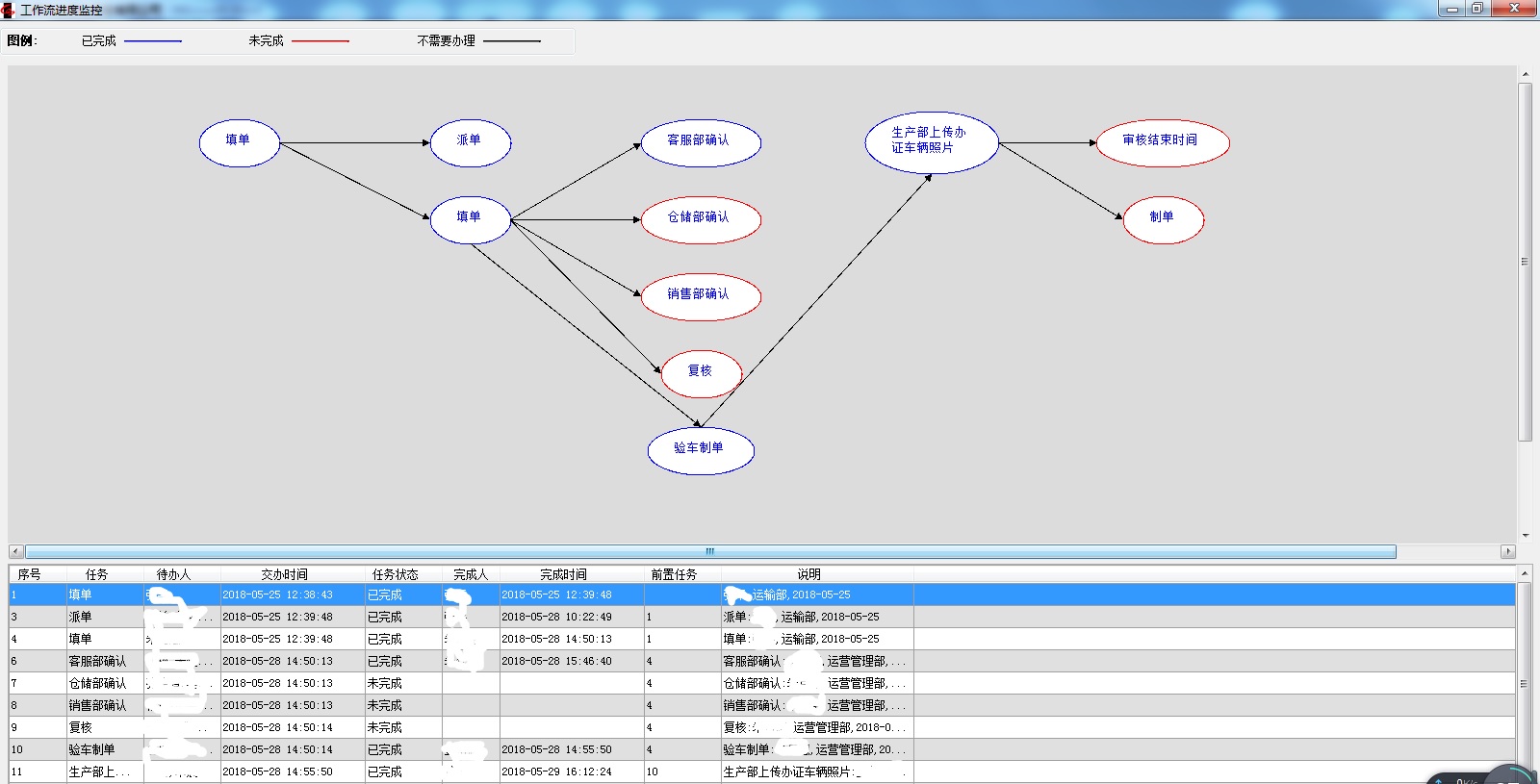Select the 客服部确认 node in diagram

[701, 143]
